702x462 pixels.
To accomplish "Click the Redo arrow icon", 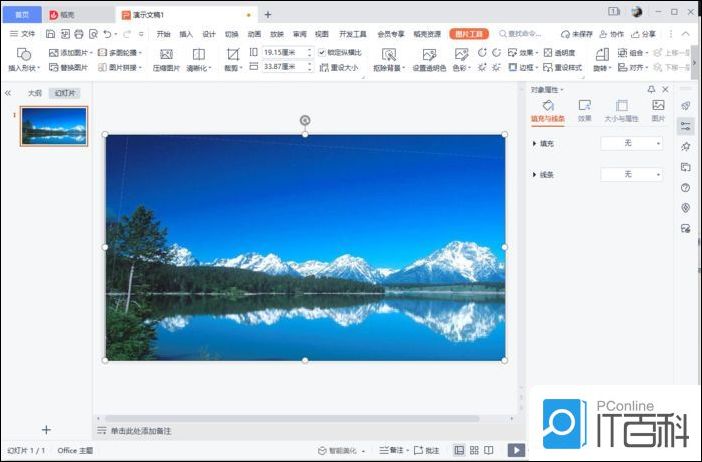I will tap(127, 34).
